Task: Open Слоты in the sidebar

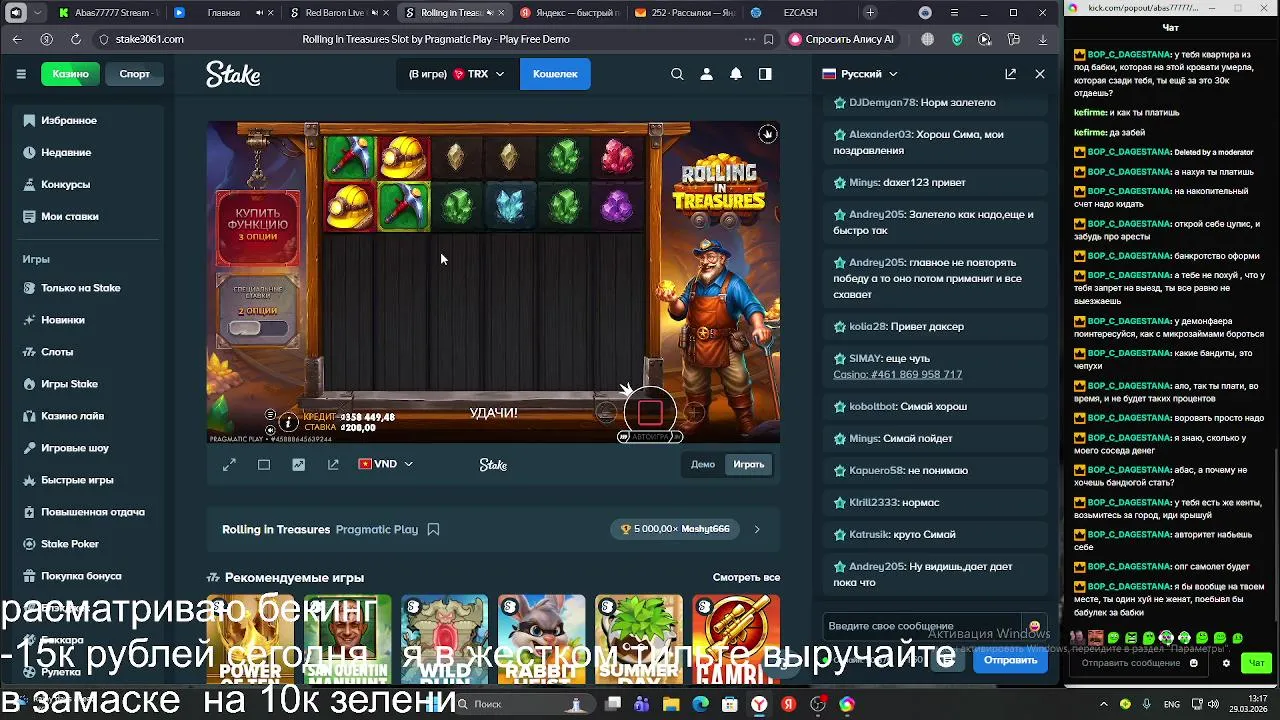Action: pos(89,352)
